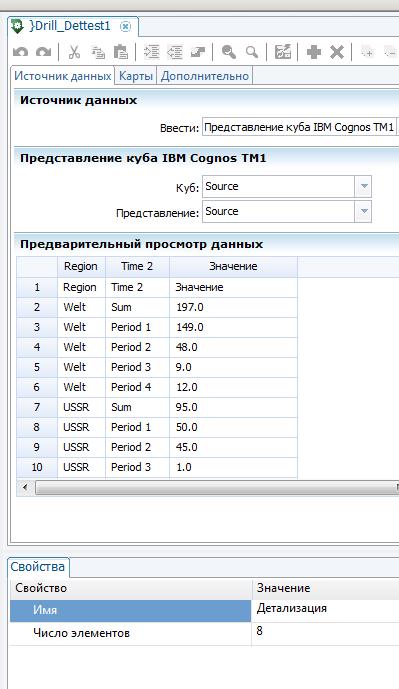Click the Свойство column header in Properties
399x689 pixels.
[x=131, y=588]
